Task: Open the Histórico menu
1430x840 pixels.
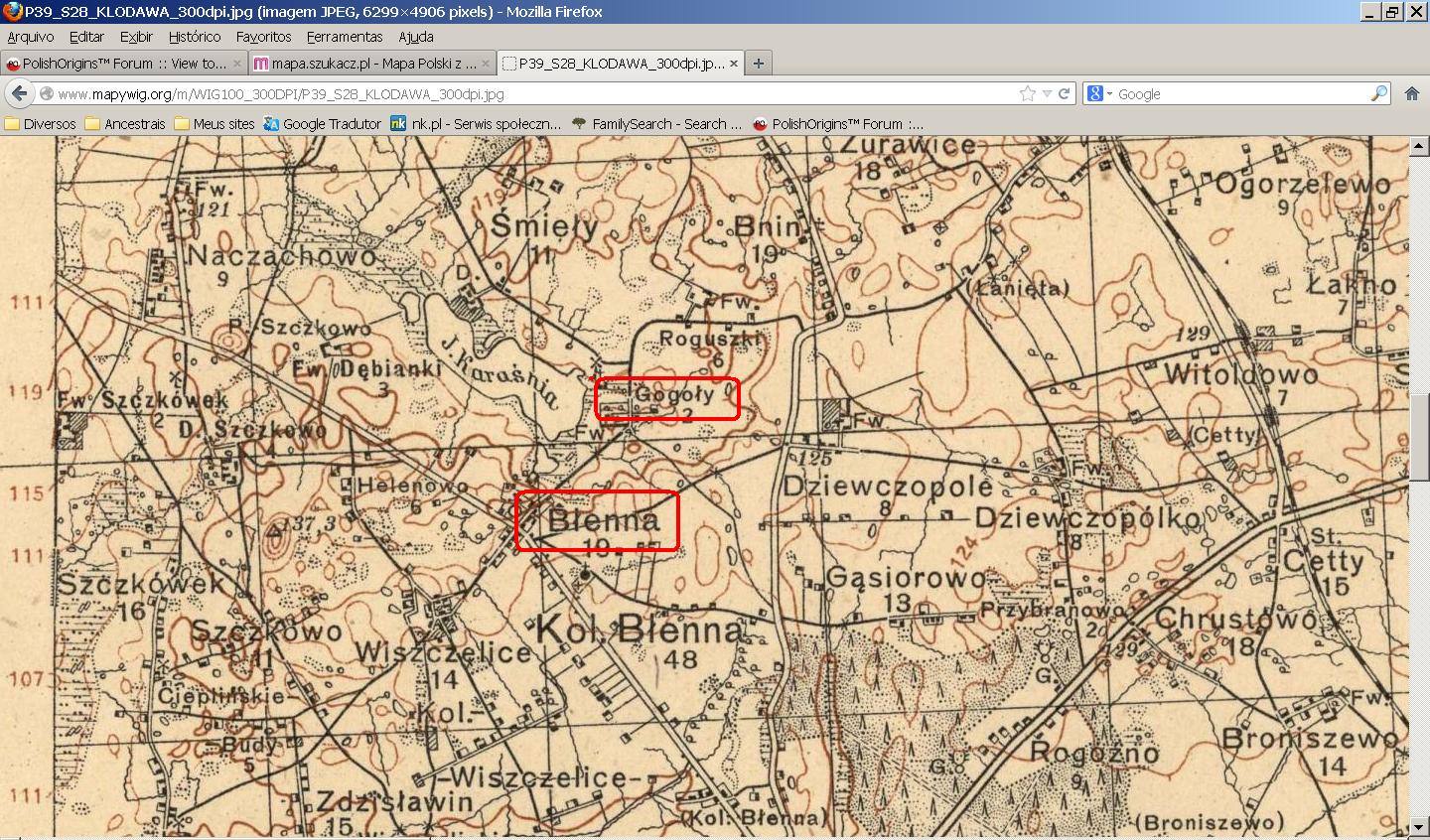Action: click(195, 37)
